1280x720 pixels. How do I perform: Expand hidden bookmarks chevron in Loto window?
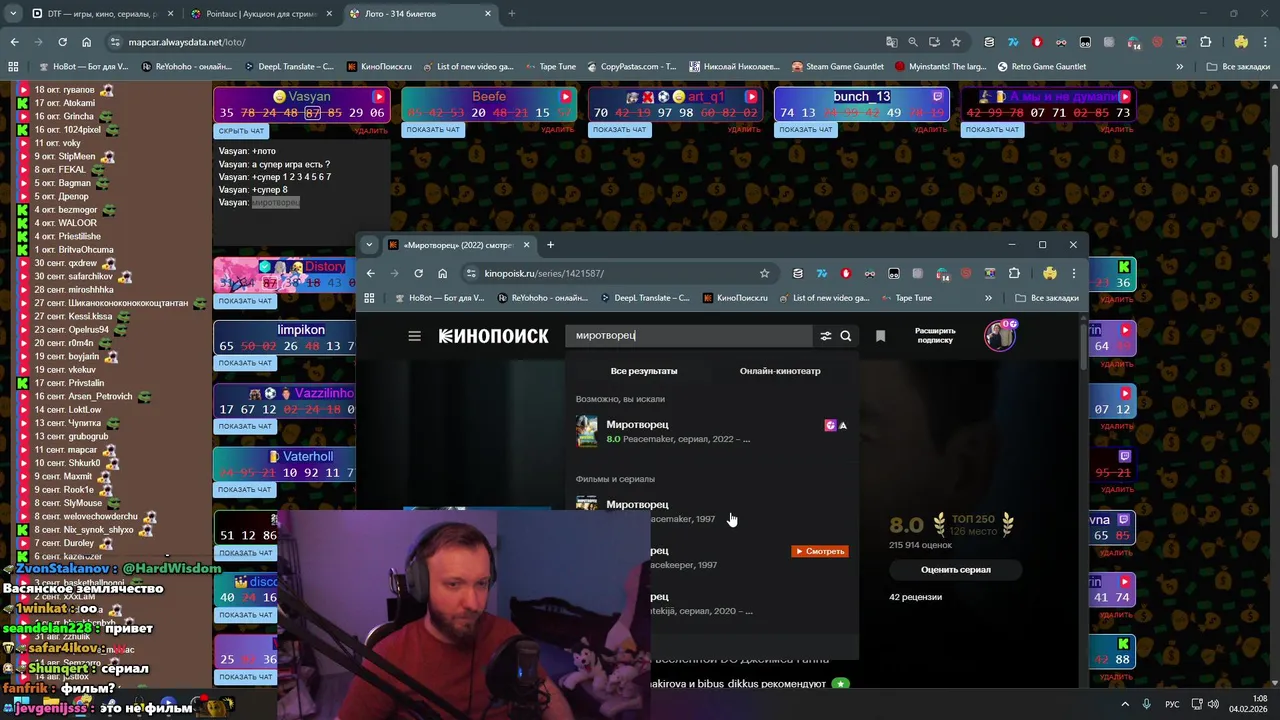click(x=1180, y=67)
